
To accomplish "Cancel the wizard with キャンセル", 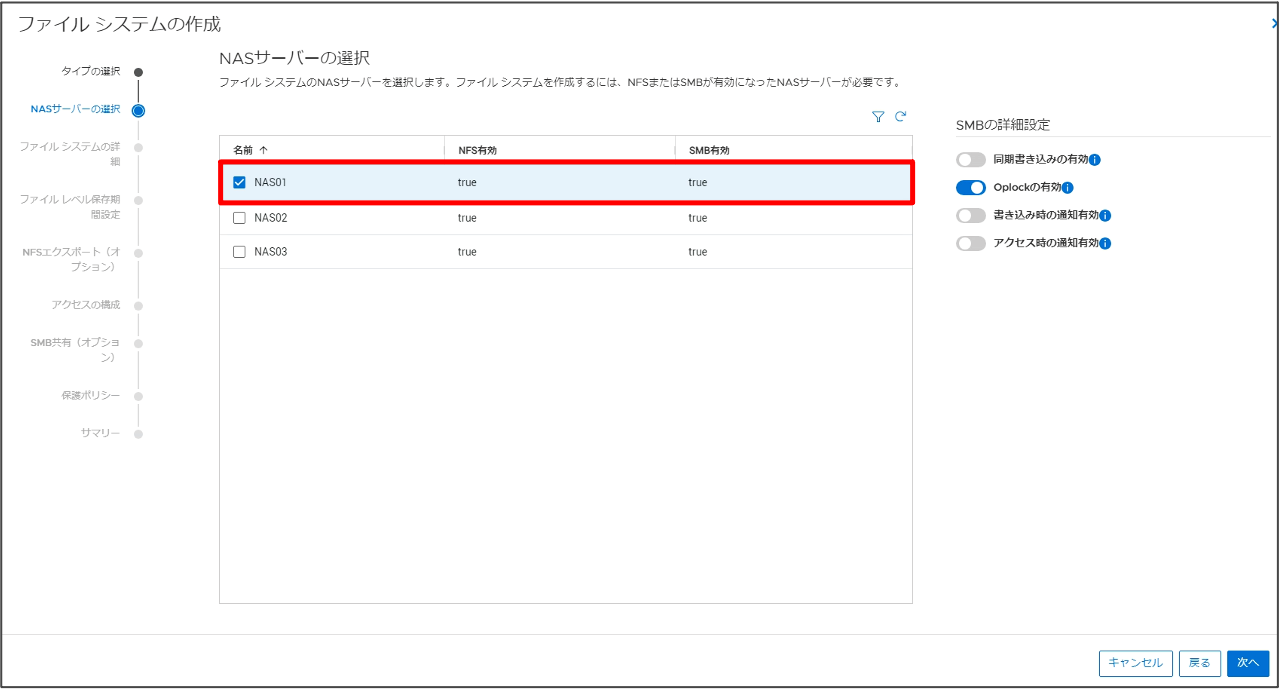I will (1135, 663).
